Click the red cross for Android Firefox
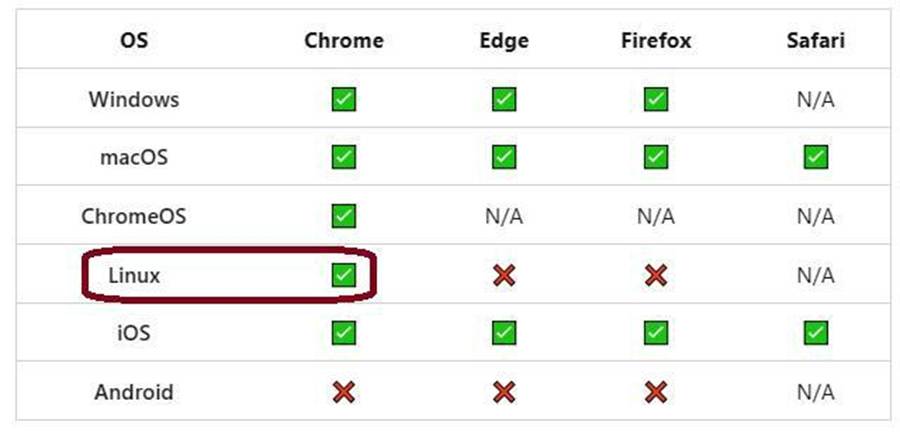Viewport: 900px width, 432px height. [x=655, y=392]
